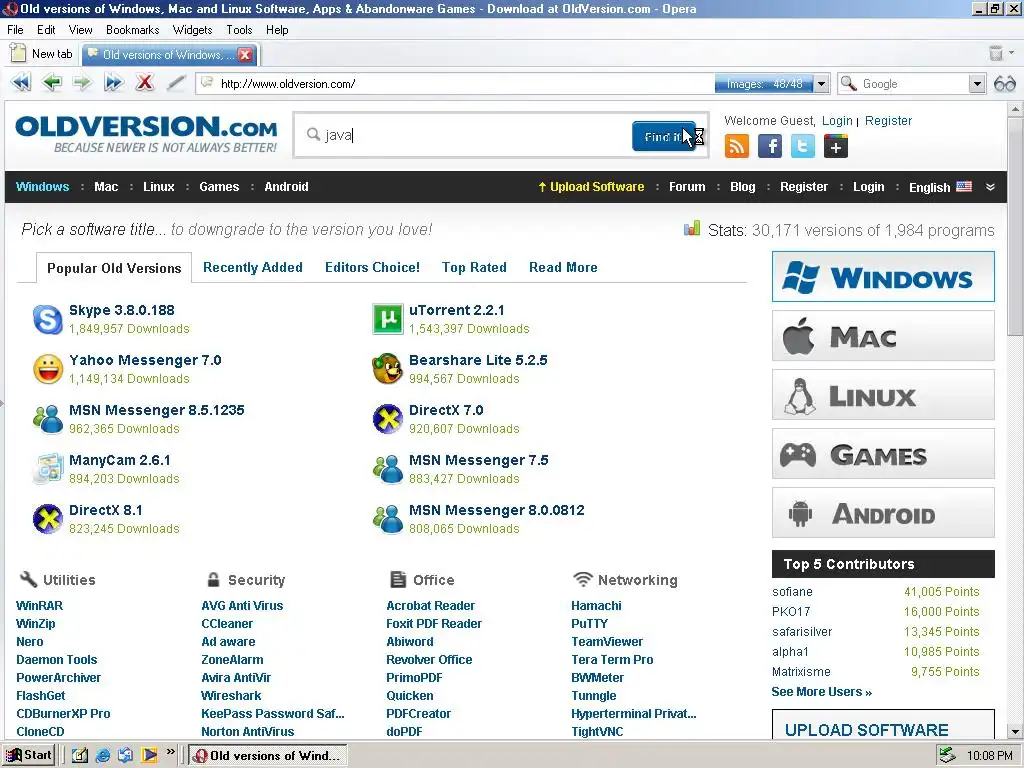Click the Fast Forward navigation button

(113, 83)
